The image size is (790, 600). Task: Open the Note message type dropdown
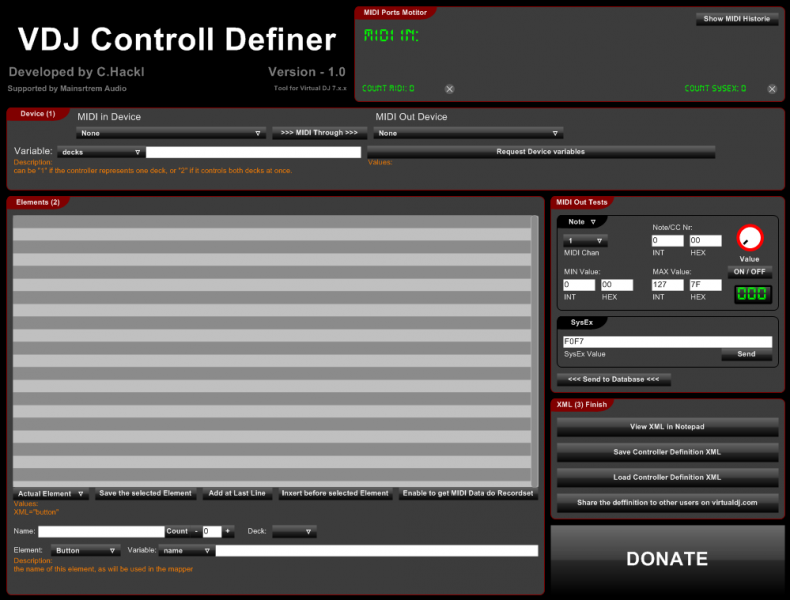tap(582, 222)
